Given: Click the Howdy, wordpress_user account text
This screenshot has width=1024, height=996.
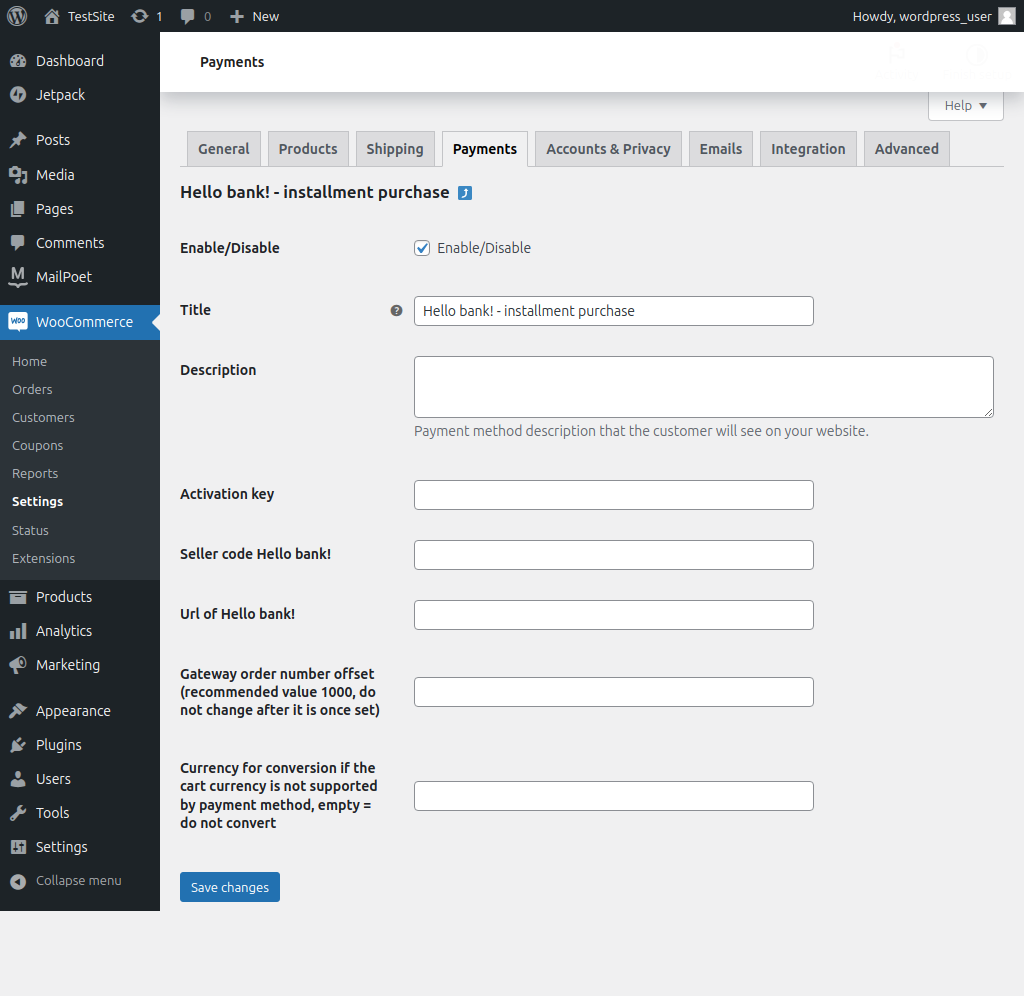Looking at the screenshot, I should coord(921,16).
